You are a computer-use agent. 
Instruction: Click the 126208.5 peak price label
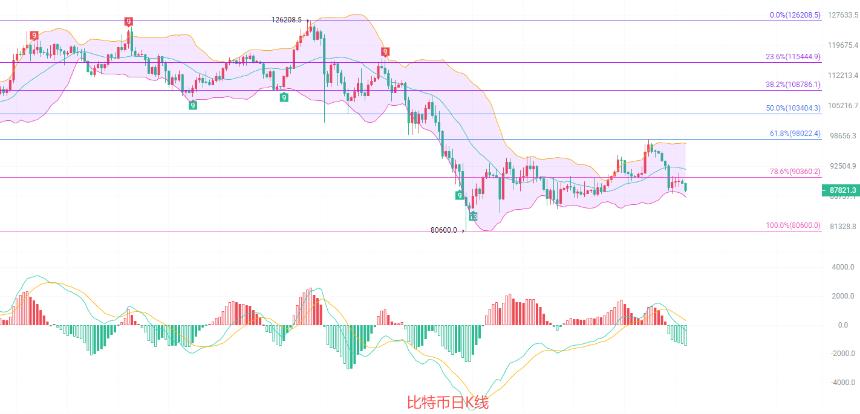286,20
